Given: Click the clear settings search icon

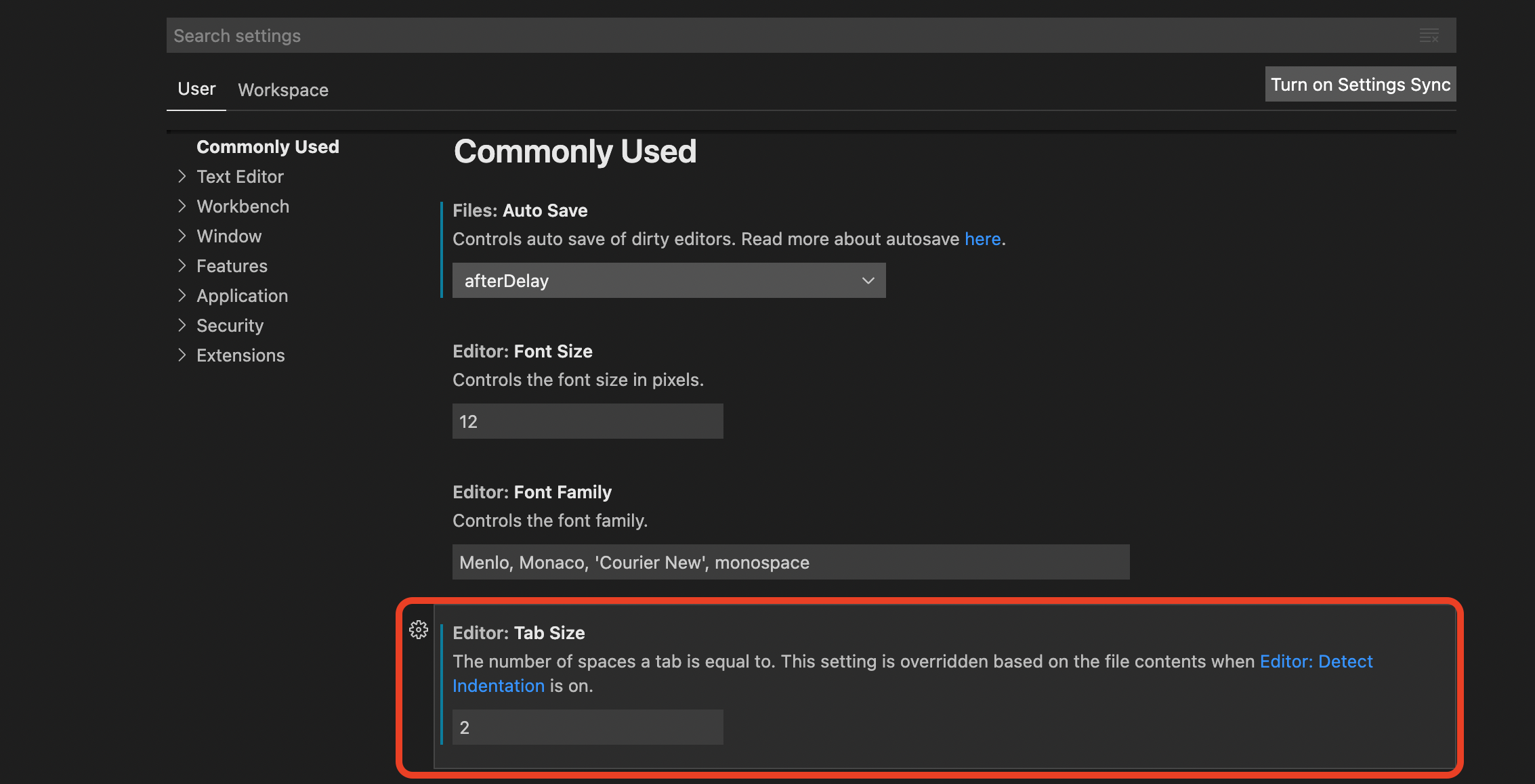Looking at the screenshot, I should click(x=1429, y=36).
